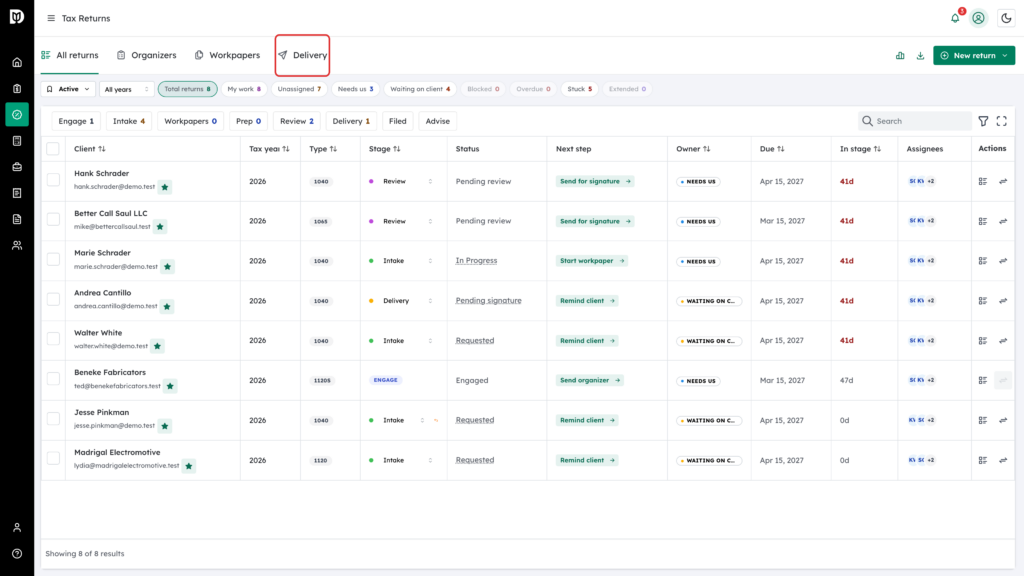Click the transfer arrows for Marie Schrader
The height and width of the screenshot is (576, 1024).
click(x=1003, y=261)
